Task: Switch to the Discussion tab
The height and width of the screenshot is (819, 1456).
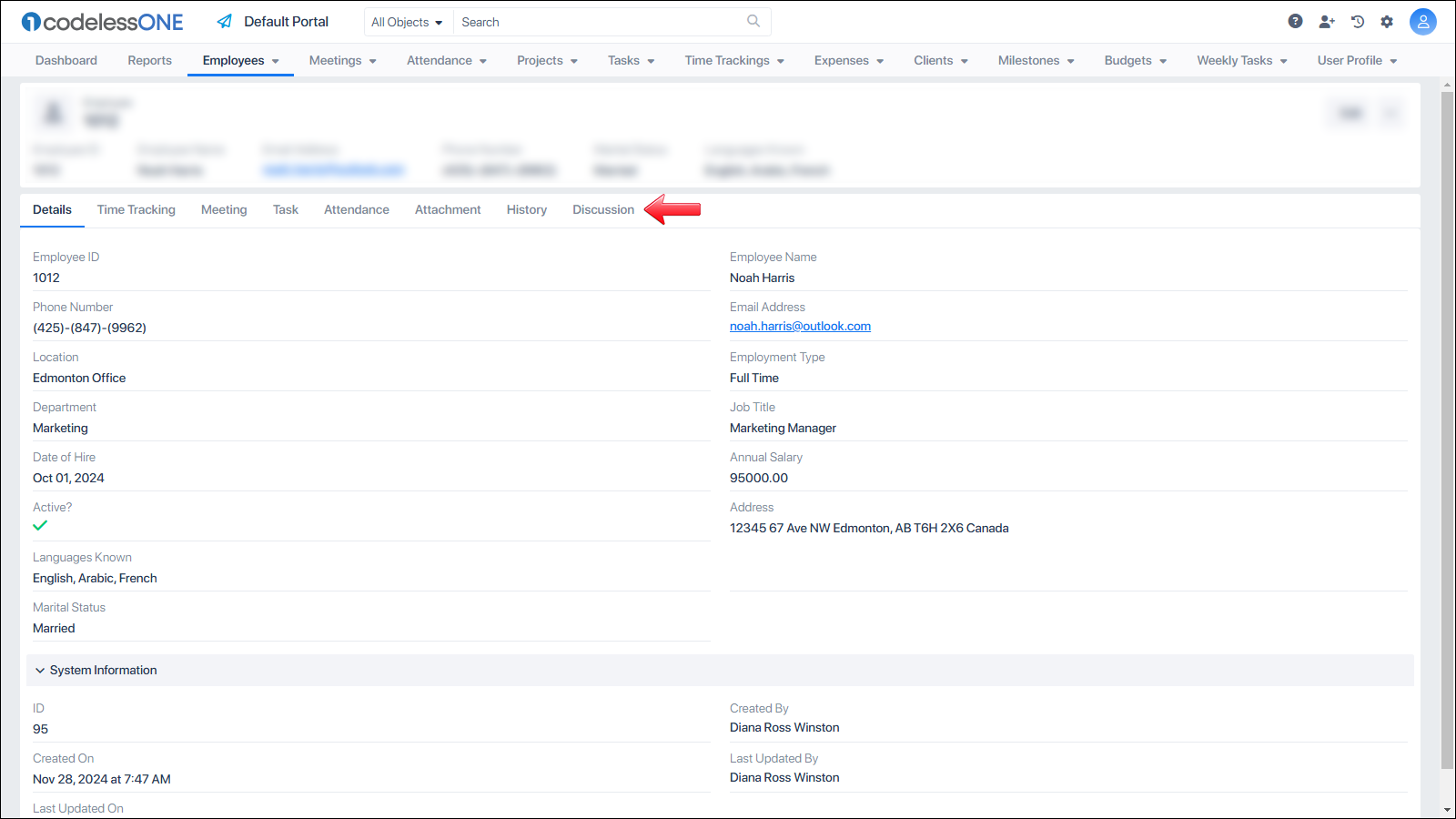Action: pyautogui.click(x=603, y=209)
